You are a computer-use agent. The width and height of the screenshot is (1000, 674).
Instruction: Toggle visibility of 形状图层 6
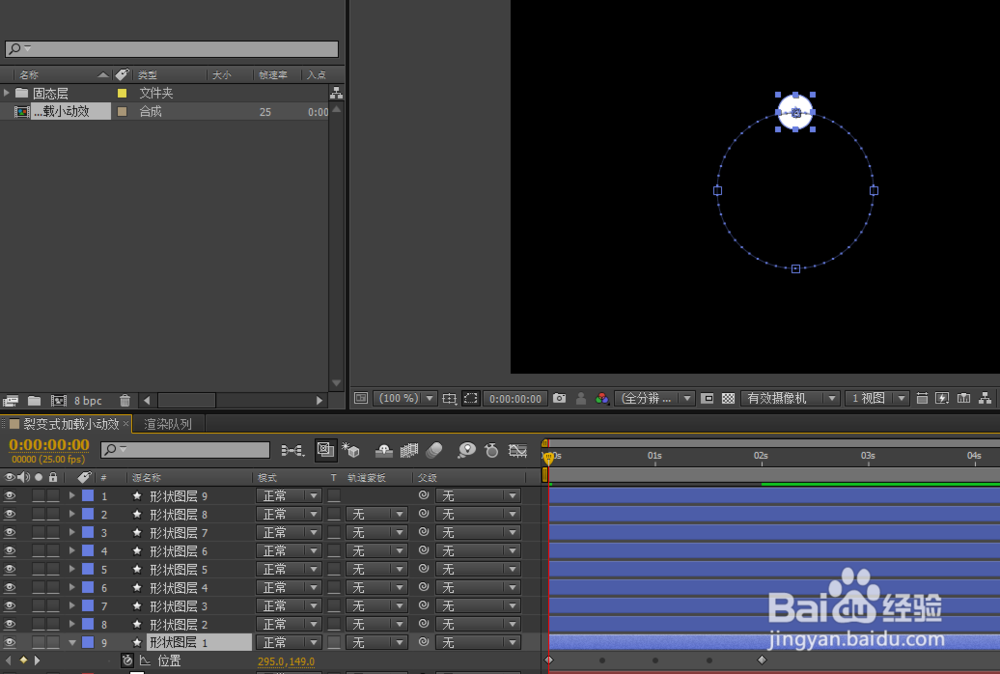pos(10,550)
